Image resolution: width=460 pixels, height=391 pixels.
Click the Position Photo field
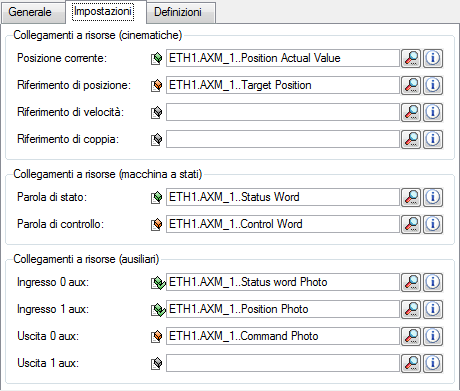coord(283,309)
